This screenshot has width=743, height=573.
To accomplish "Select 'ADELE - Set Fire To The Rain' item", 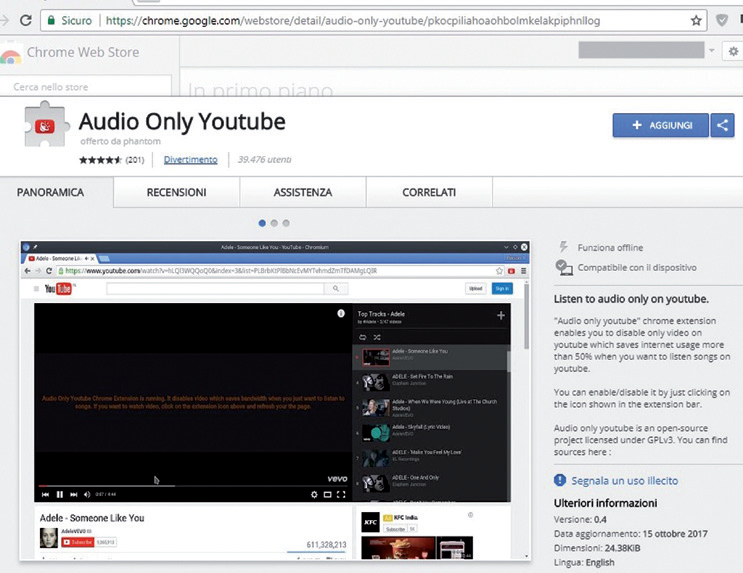I will tap(430, 382).
